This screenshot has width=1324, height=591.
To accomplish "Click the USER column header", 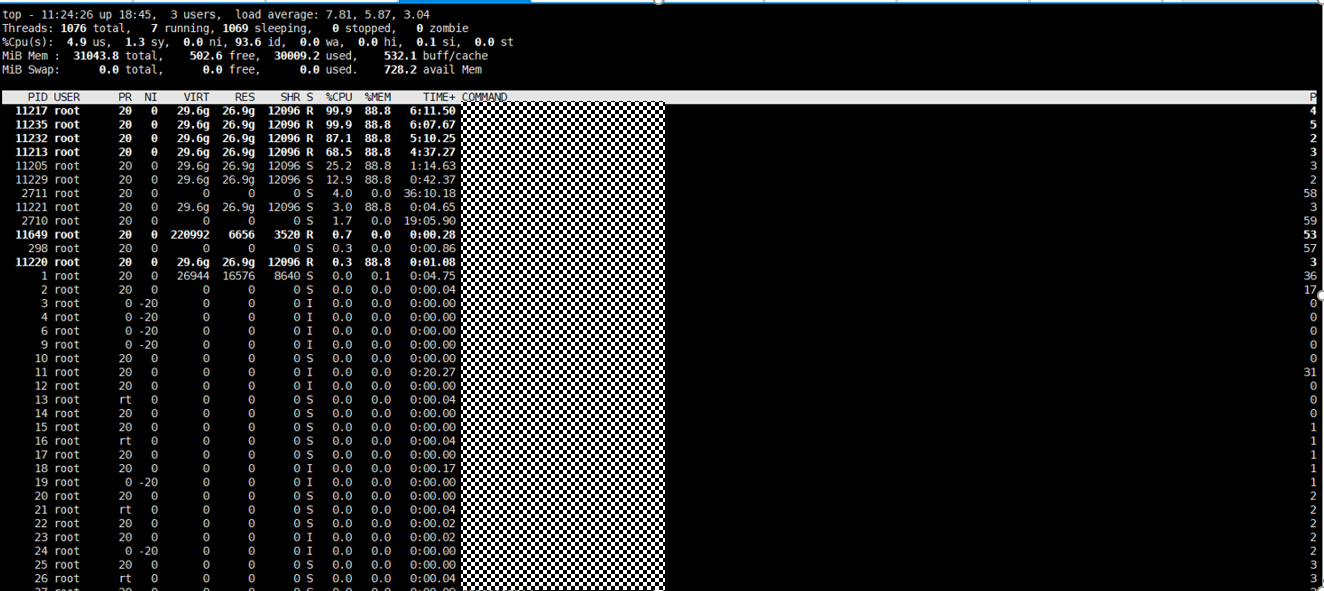I will pos(67,97).
